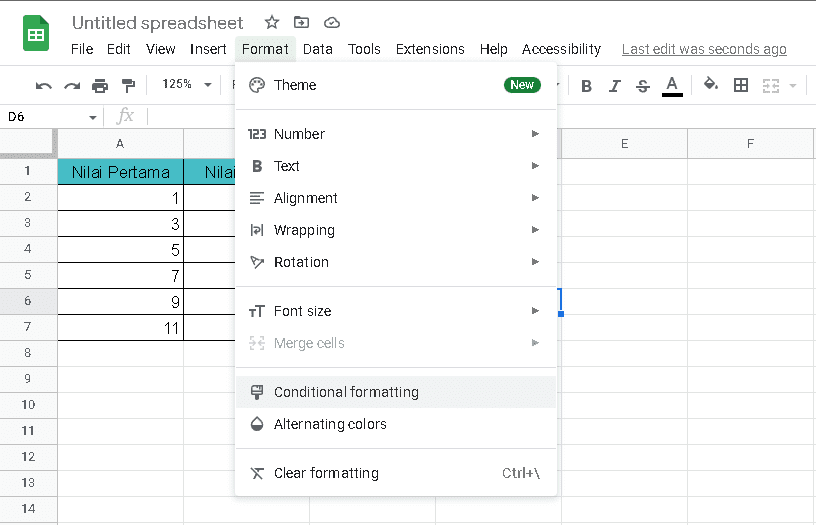816x525 pixels.
Task: Rename the Untitled spreadsheet title
Action: (x=157, y=23)
